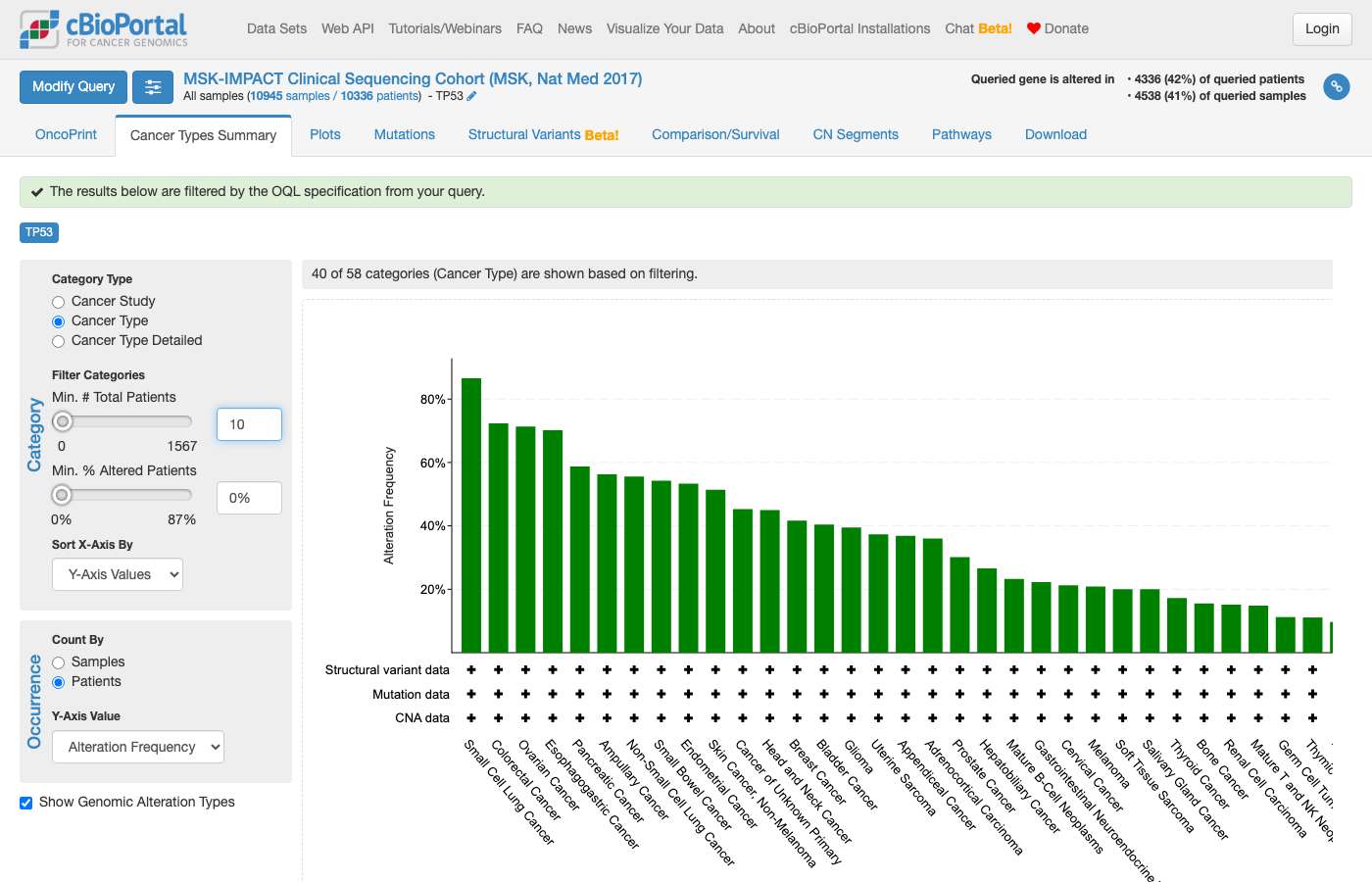The width and height of the screenshot is (1372, 882).
Task: Open the Chat Beta link
Action: (978, 28)
